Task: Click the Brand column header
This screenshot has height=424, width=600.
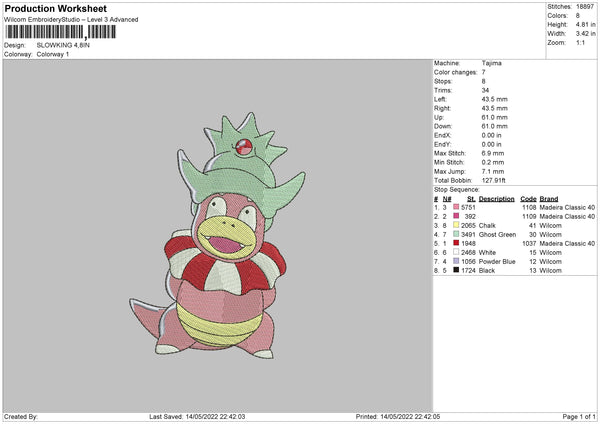Action: tap(550, 199)
